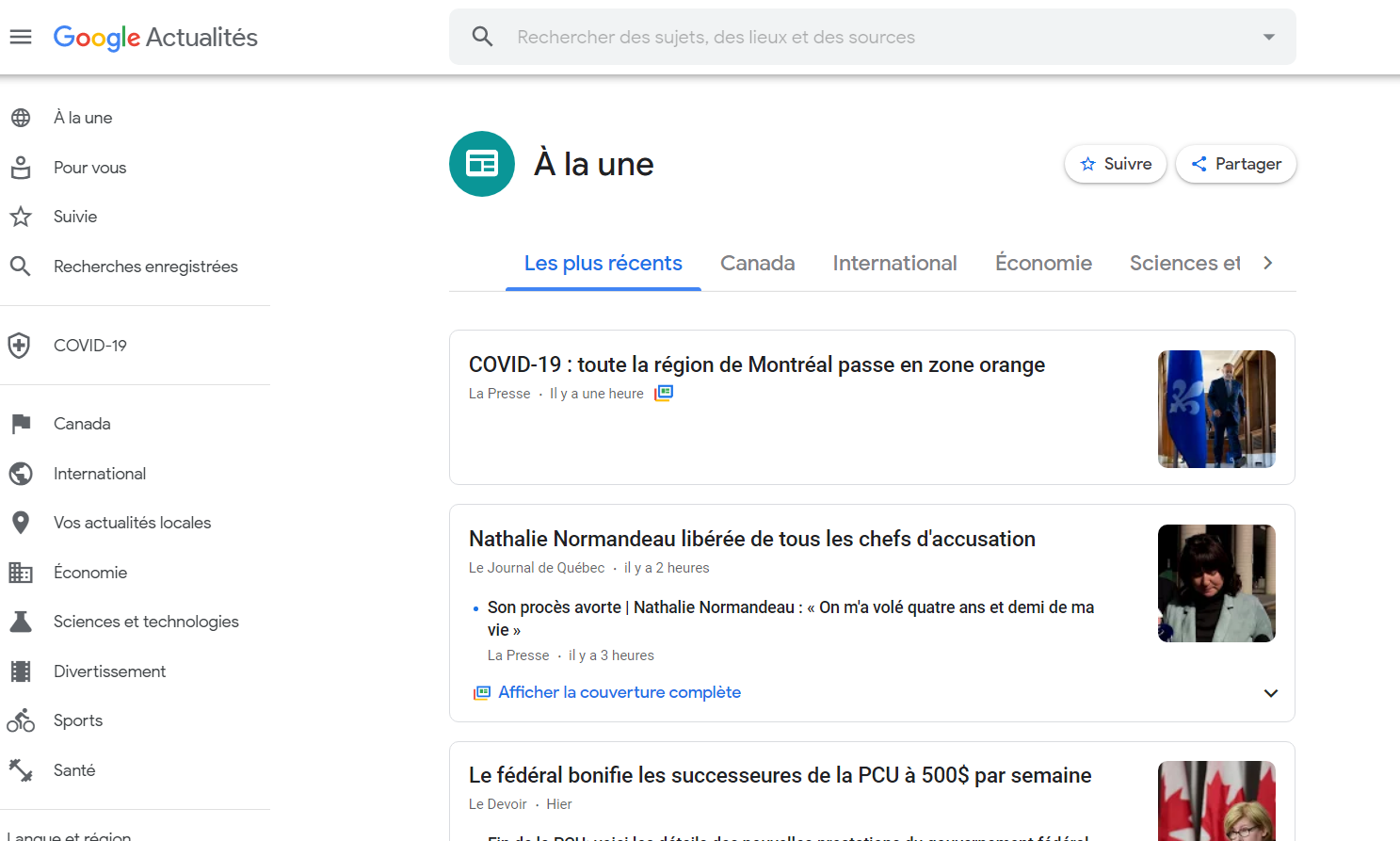Click the Sciences et technologies flask icon

click(x=21, y=622)
